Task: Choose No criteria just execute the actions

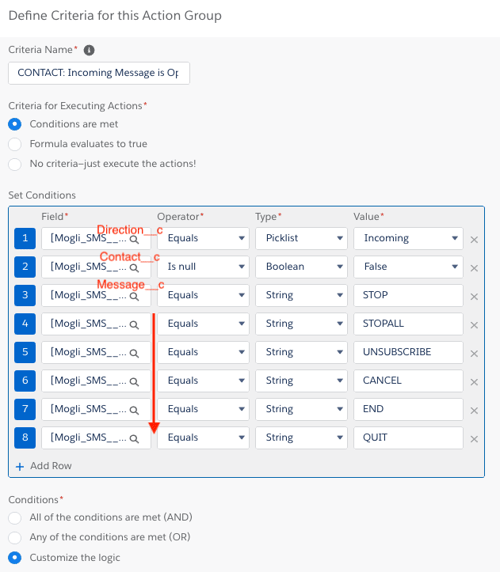Action: (15, 164)
